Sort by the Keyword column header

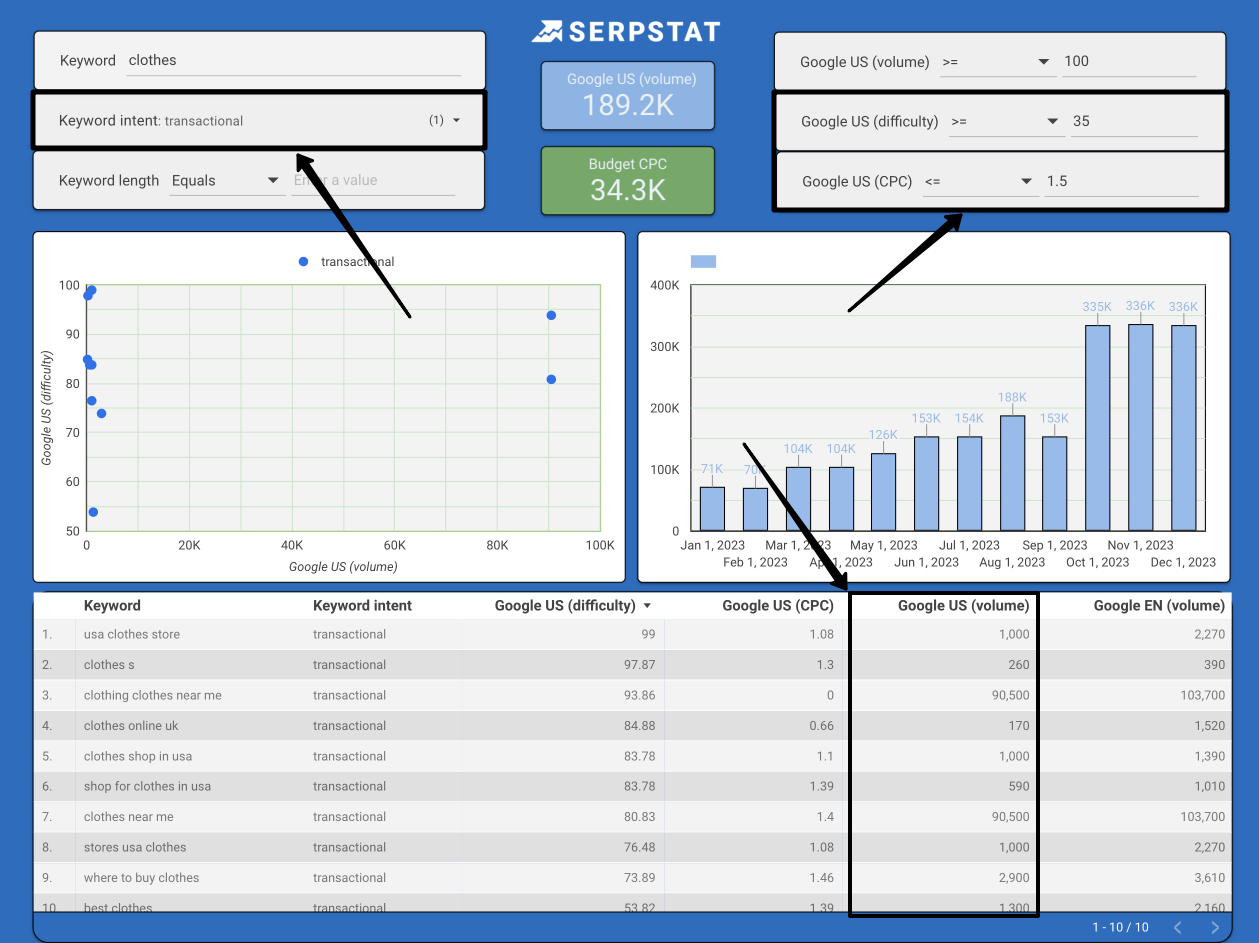(112, 606)
